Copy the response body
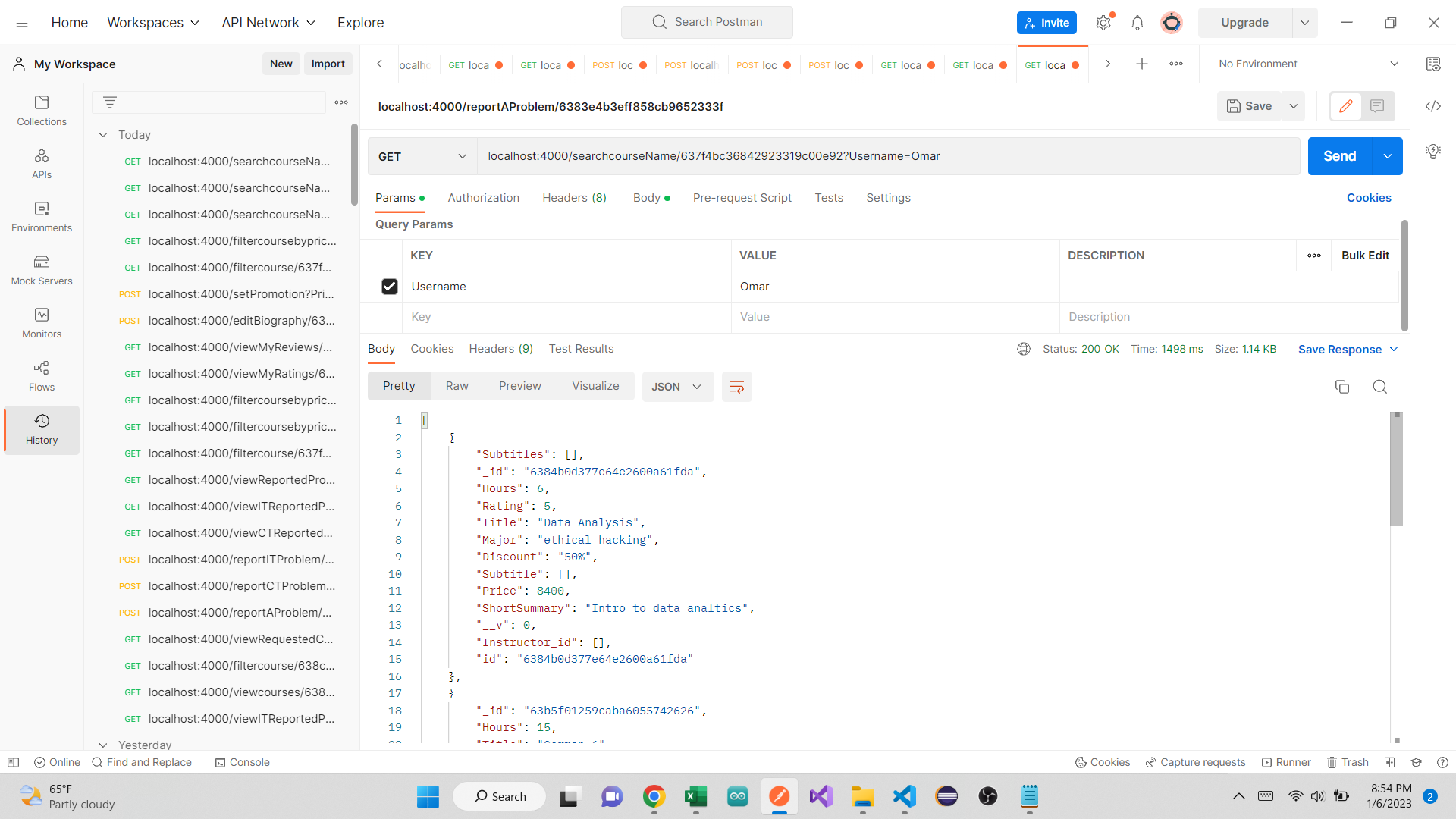1456x819 pixels. click(x=1342, y=387)
